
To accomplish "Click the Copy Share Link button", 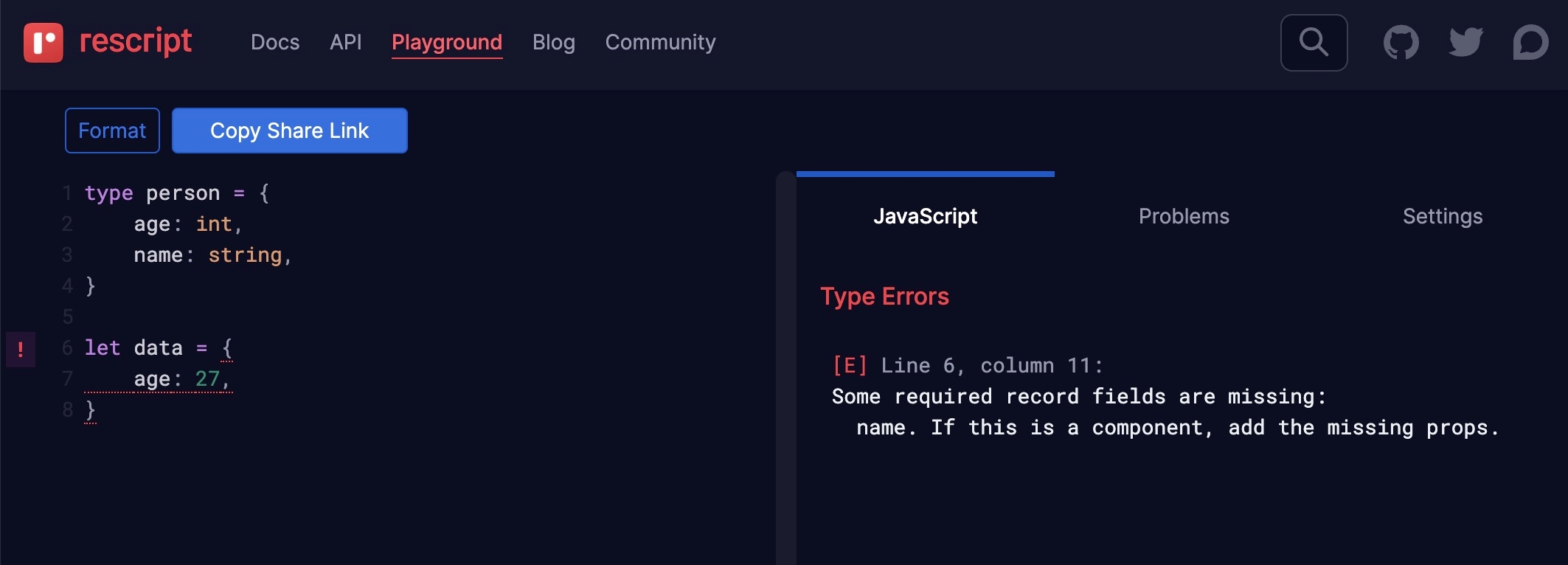I will point(289,131).
